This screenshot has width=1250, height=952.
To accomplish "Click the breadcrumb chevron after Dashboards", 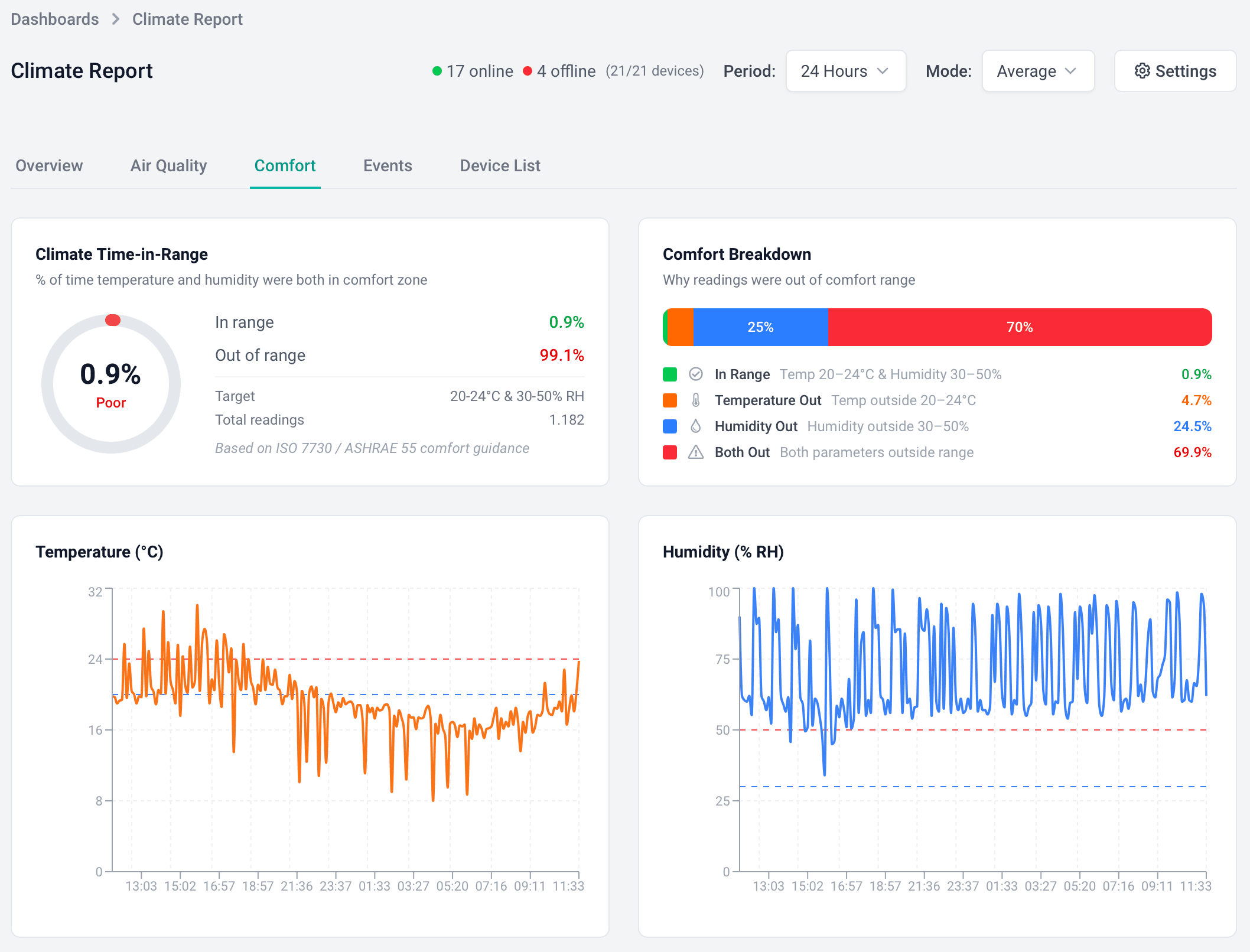I will coord(116,19).
